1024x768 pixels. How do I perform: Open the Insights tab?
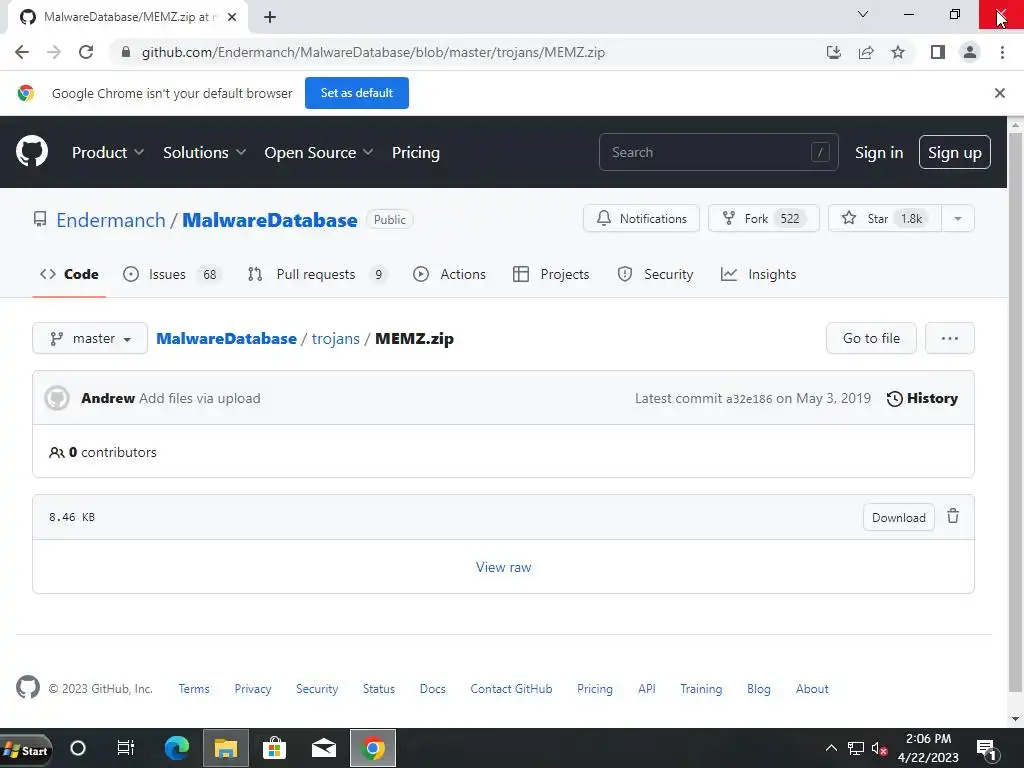(758, 274)
